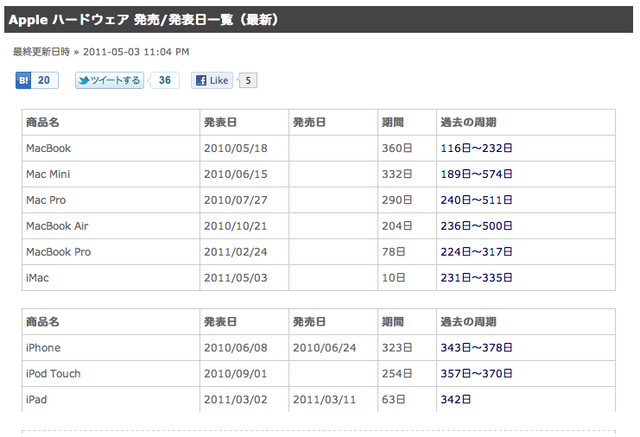Click the Facebook Like button
This screenshot has width=640, height=437.
pos(212,80)
